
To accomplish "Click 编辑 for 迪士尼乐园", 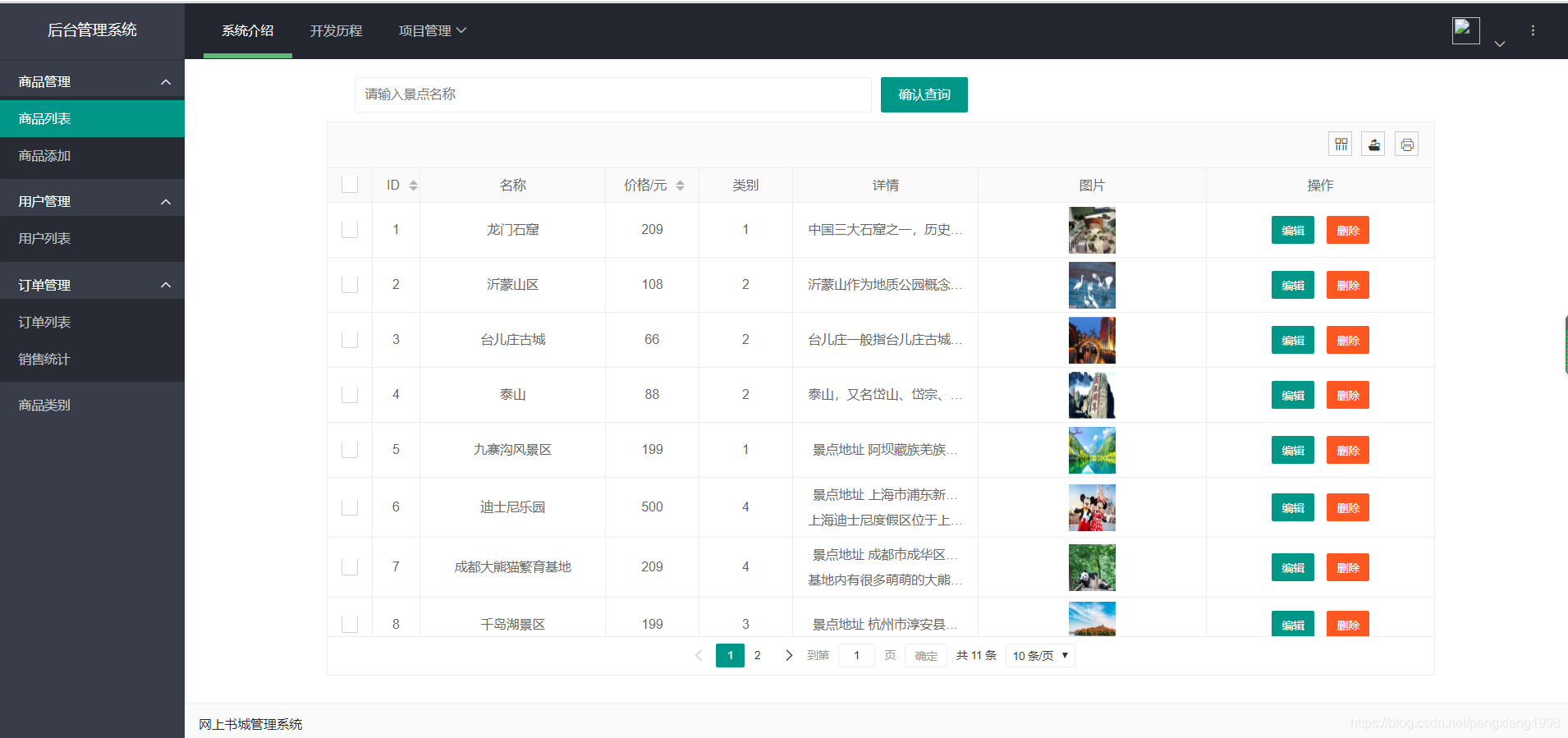I will pyautogui.click(x=1293, y=508).
